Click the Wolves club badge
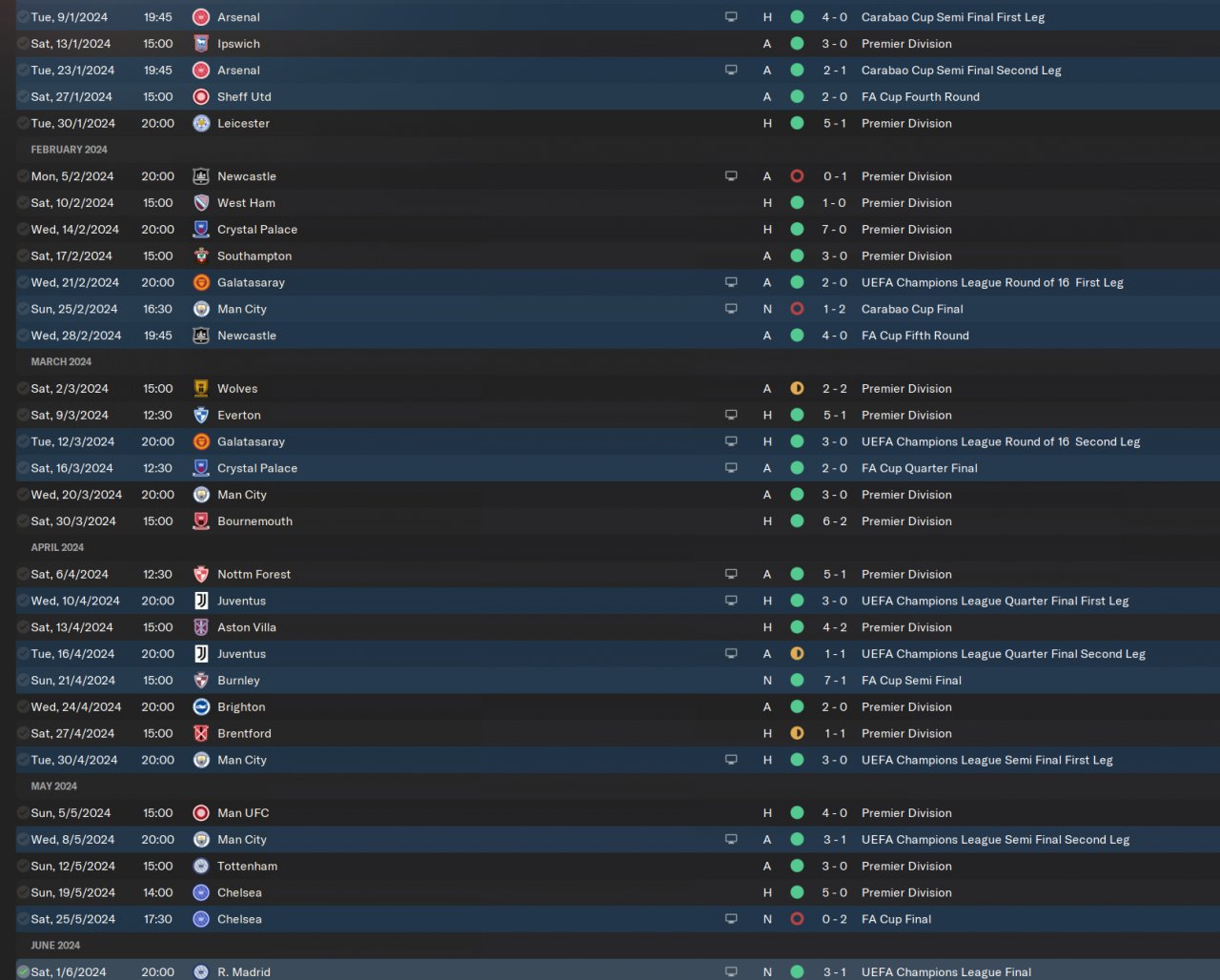This screenshot has width=1220, height=980. pos(201,389)
